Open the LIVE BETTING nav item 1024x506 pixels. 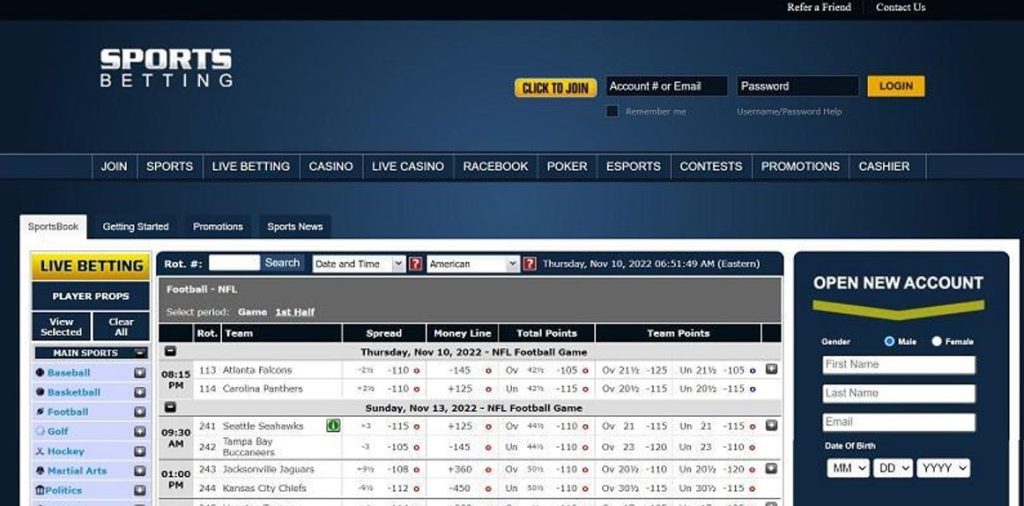(x=251, y=166)
